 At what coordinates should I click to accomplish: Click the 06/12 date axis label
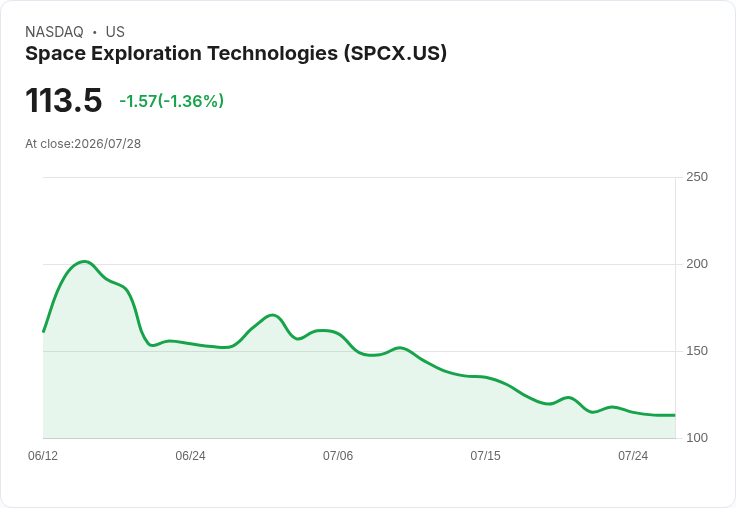tap(43, 456)
